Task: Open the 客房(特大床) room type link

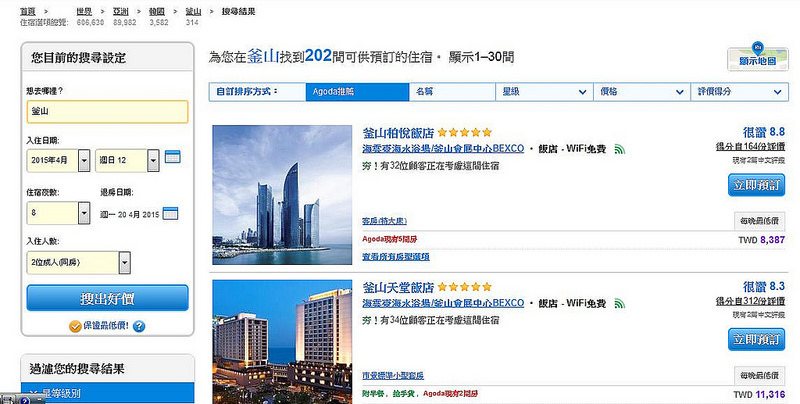Action: (x=384, y=221)
